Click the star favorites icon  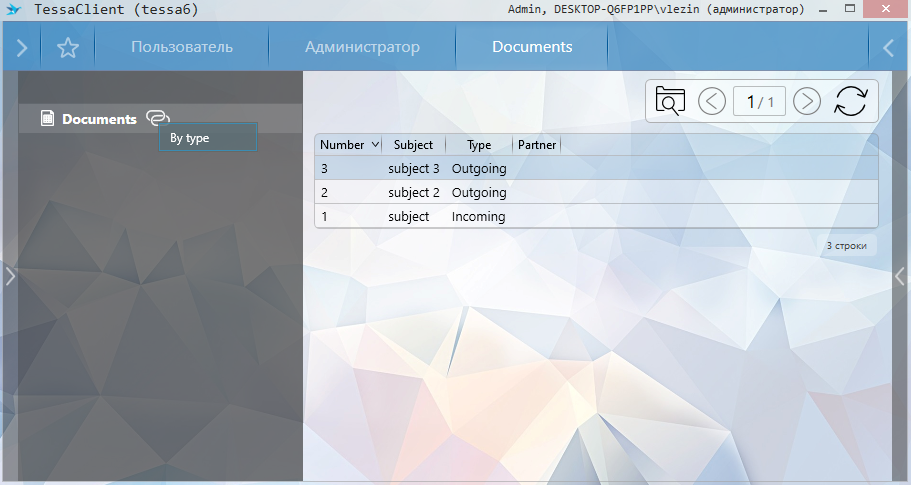click(x=67, y=48)
